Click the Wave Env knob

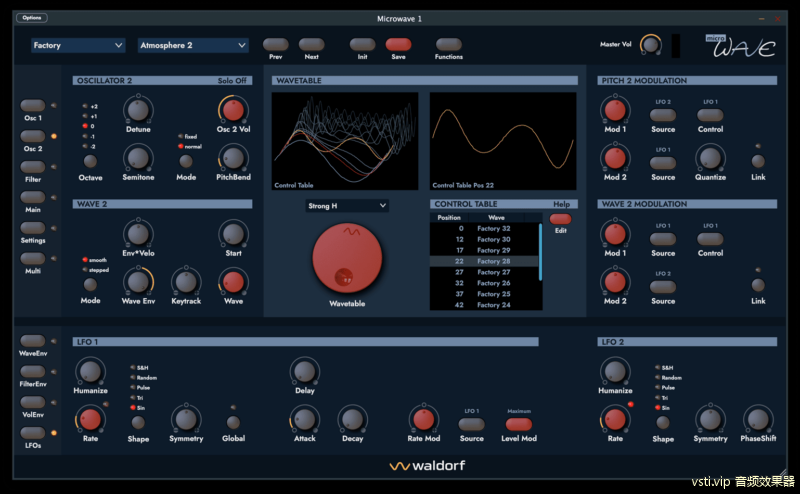tap(138, 282)
